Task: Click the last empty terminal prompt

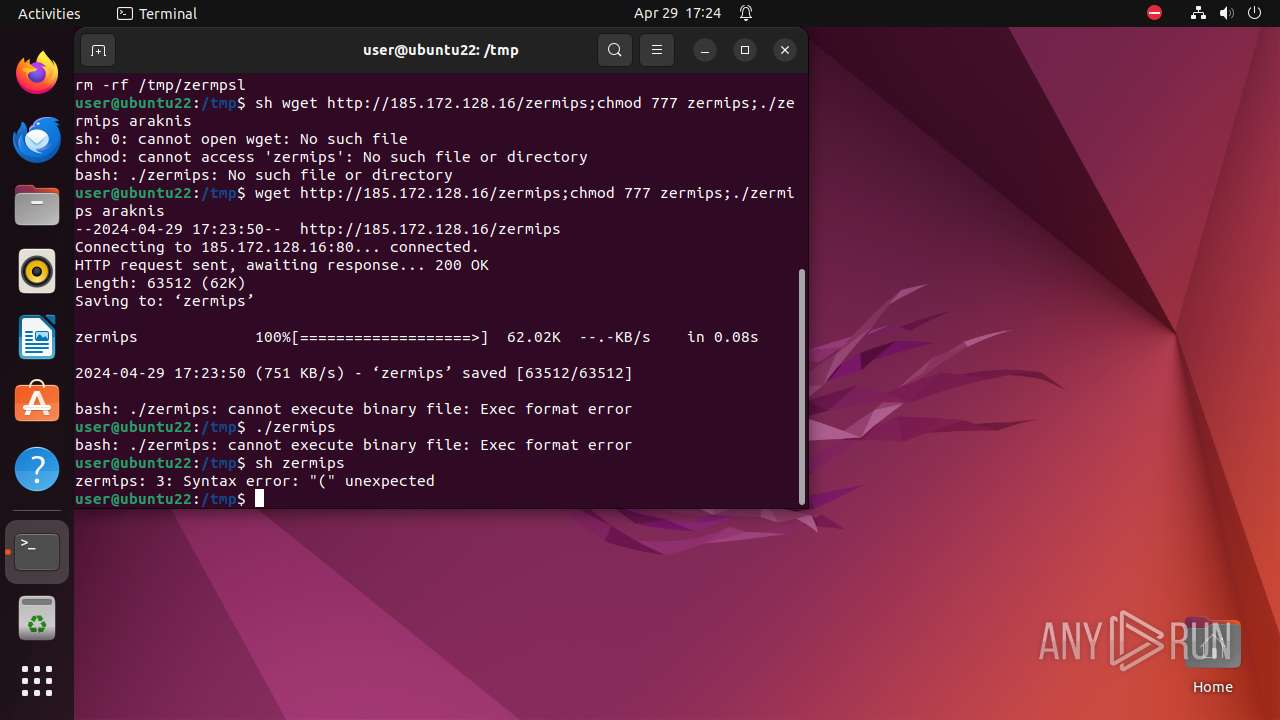Action: click(170, 499)
